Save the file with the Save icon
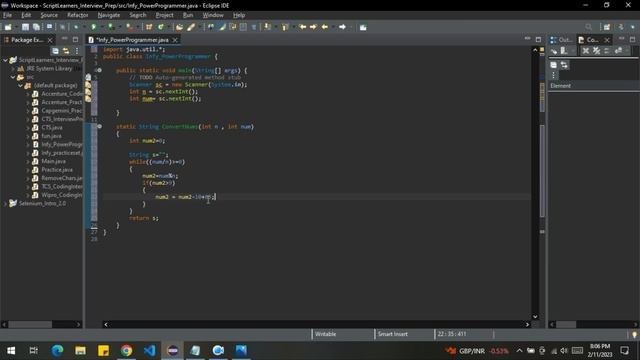Viewport: 640px width, 360px height. [25, 27]
